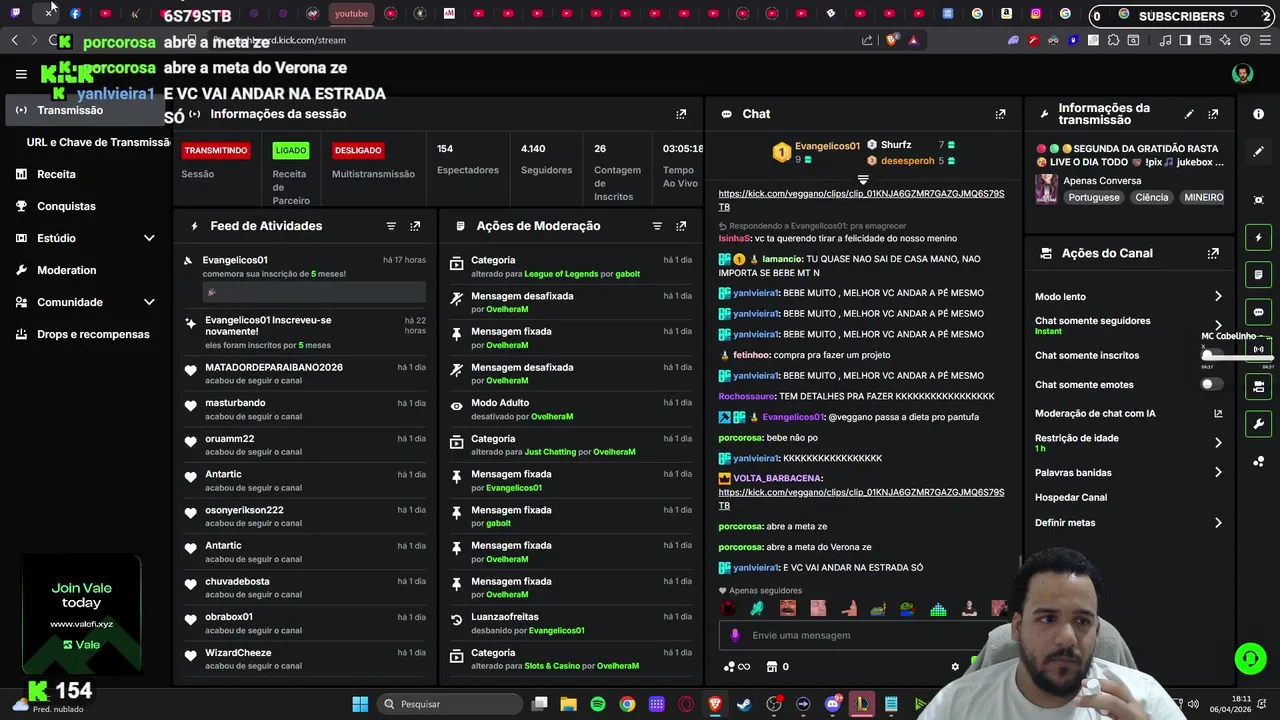
Task: Expand Palavras banidas settings
Action: click(x=1218, y=473)
